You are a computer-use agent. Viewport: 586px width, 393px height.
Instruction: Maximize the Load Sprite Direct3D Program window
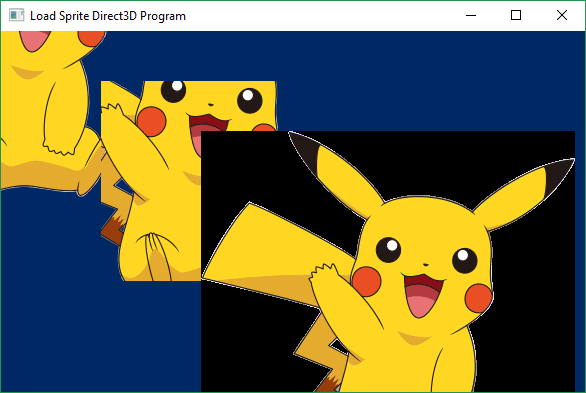click(516, 15)
